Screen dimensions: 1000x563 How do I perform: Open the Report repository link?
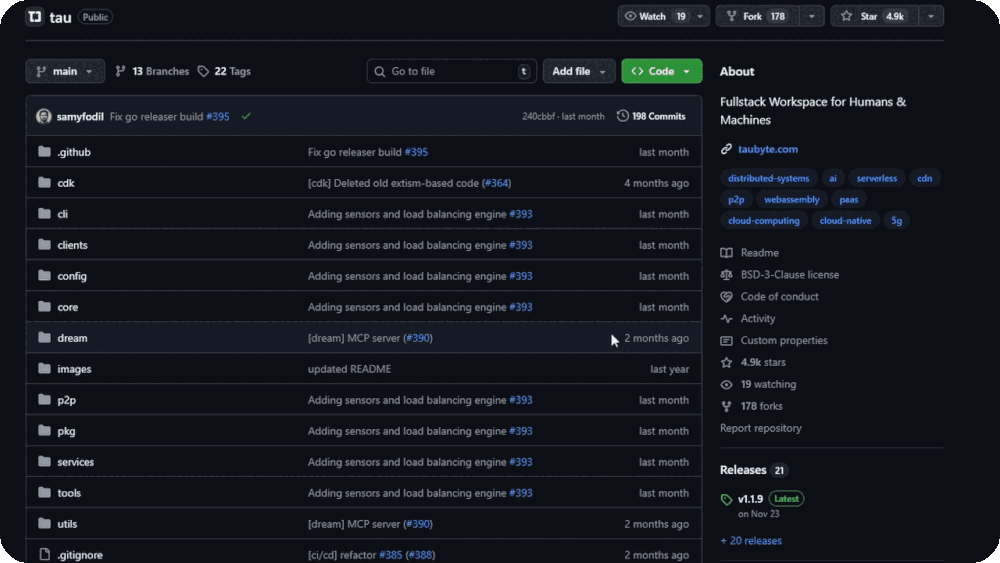pyautogui.click(x=761, y=428)
